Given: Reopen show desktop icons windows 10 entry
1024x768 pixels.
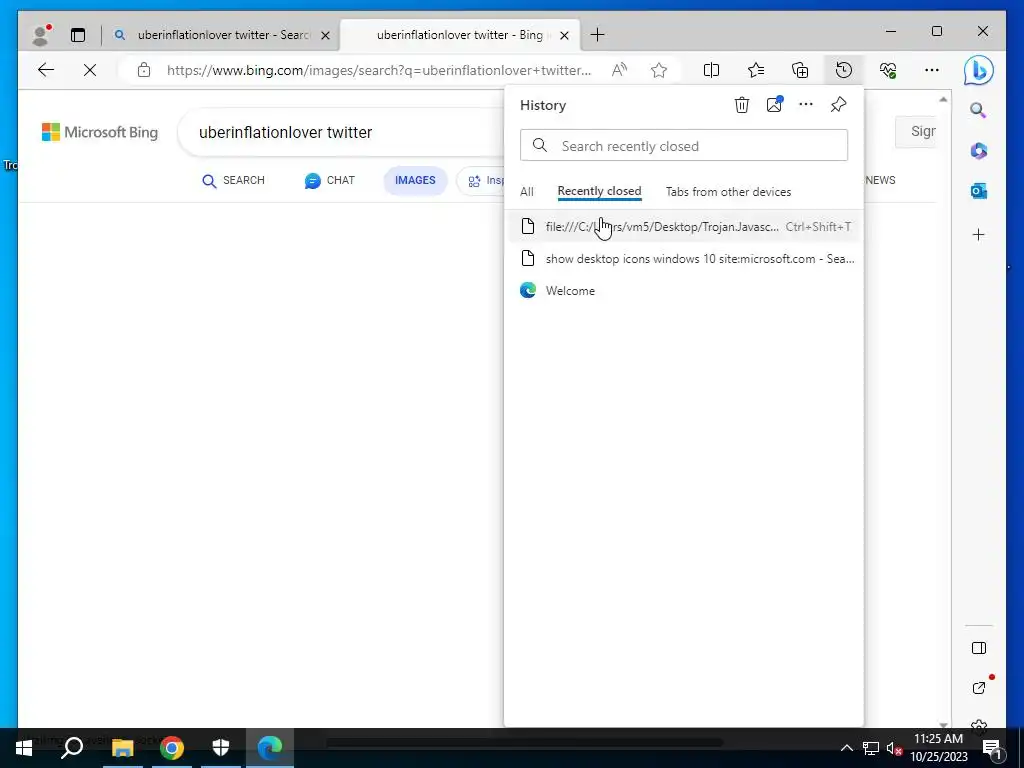Looking at the screenshot, I should pos(684,259).
